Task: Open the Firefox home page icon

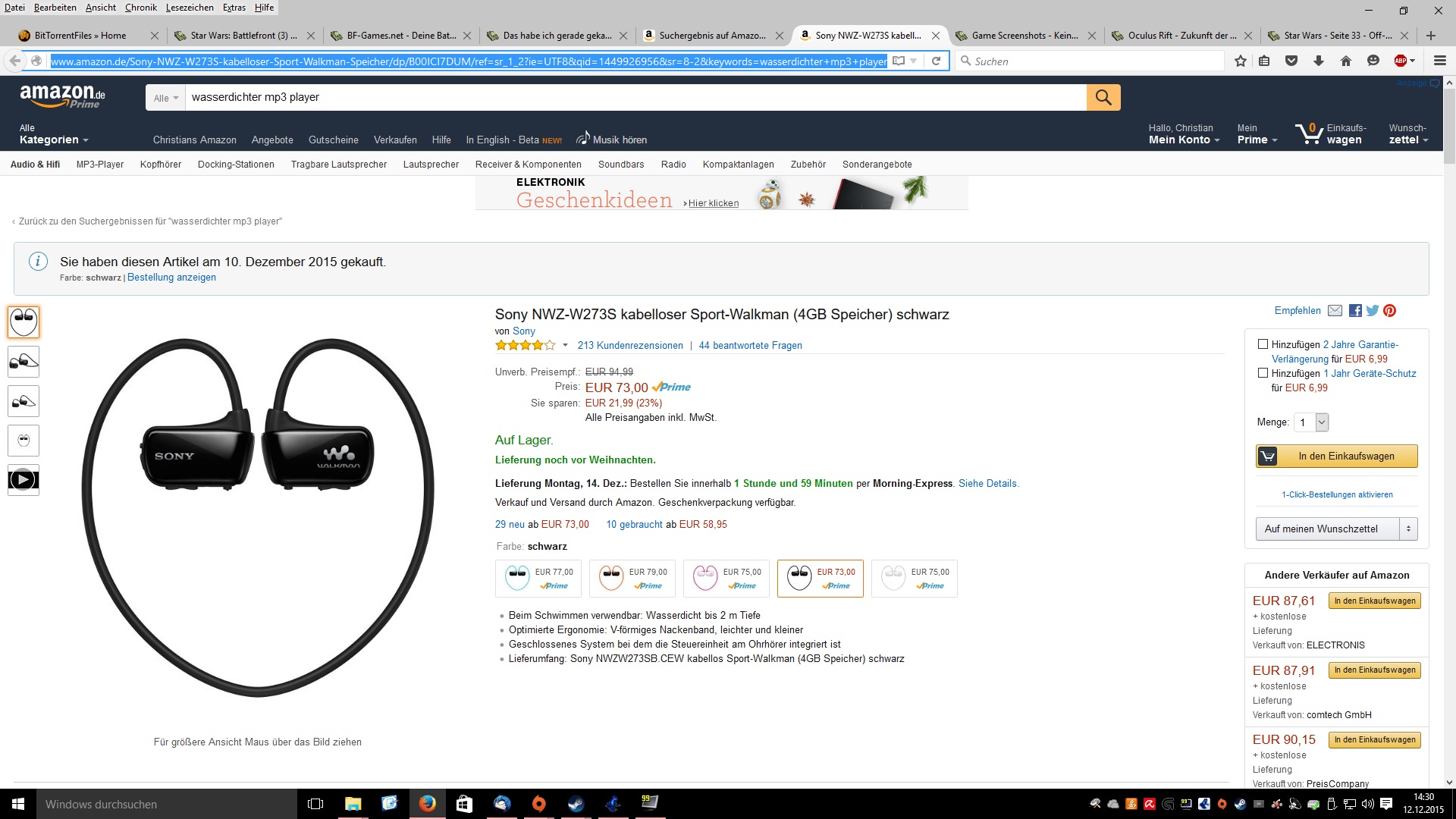Action: click(x=1346, y=61)
